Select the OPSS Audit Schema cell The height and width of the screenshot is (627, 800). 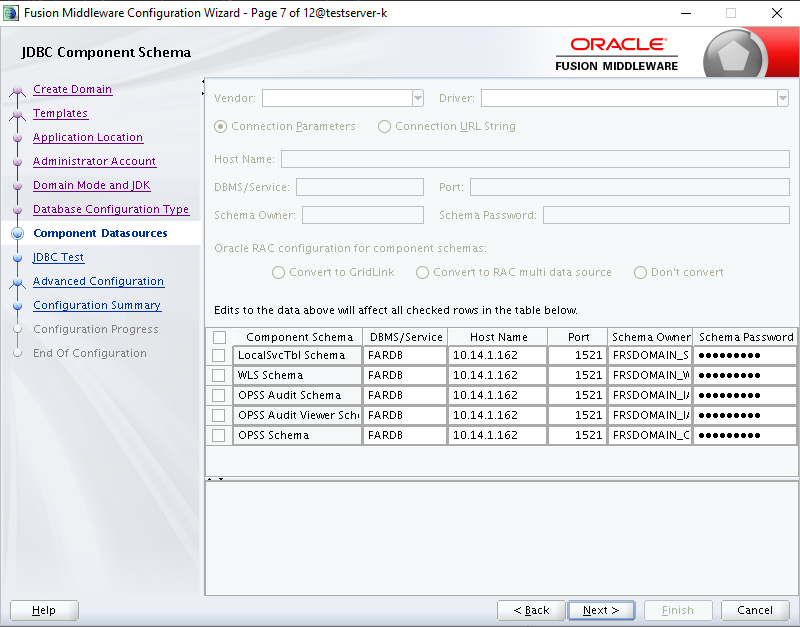(x=298, y=395)
